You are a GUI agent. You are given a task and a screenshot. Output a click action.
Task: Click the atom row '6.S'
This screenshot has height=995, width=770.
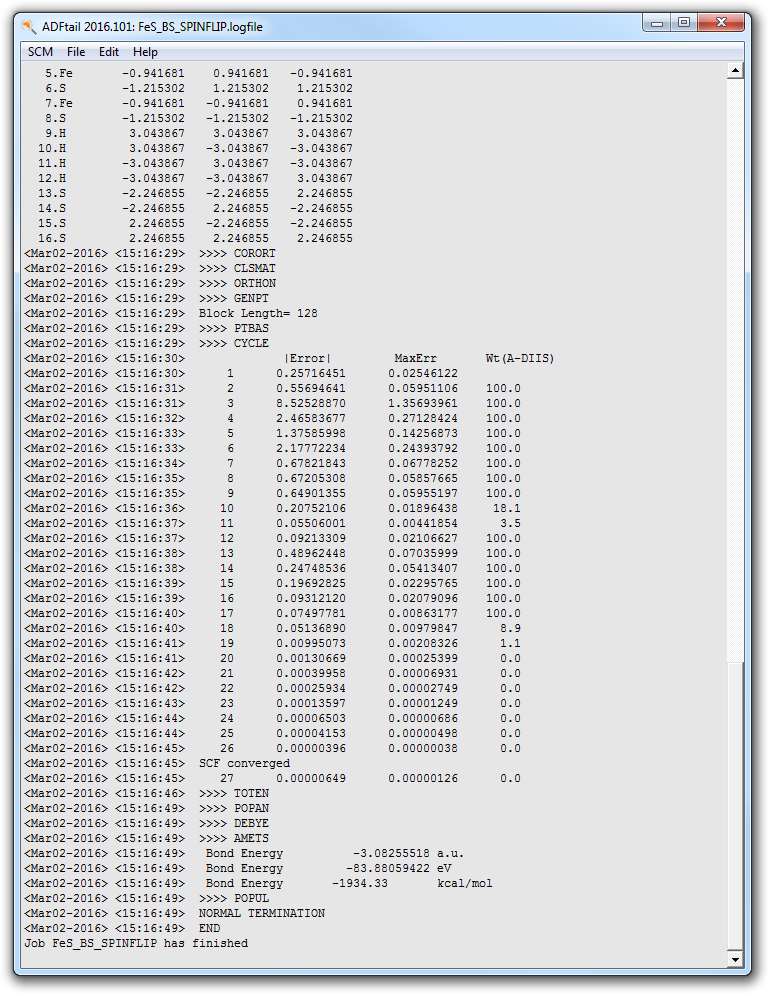(198, 88)
